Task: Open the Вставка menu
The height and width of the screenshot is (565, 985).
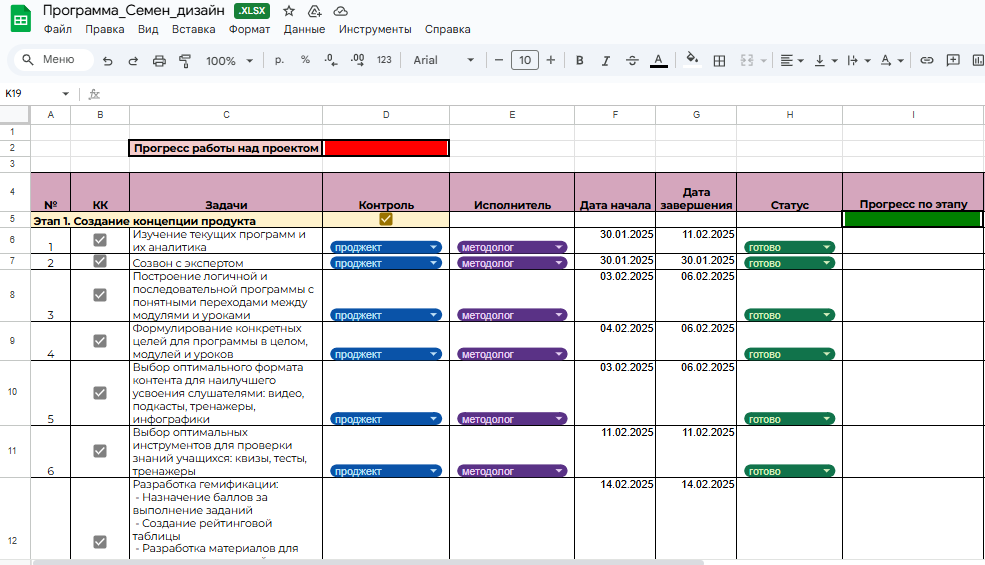Action: coord(193,30)
